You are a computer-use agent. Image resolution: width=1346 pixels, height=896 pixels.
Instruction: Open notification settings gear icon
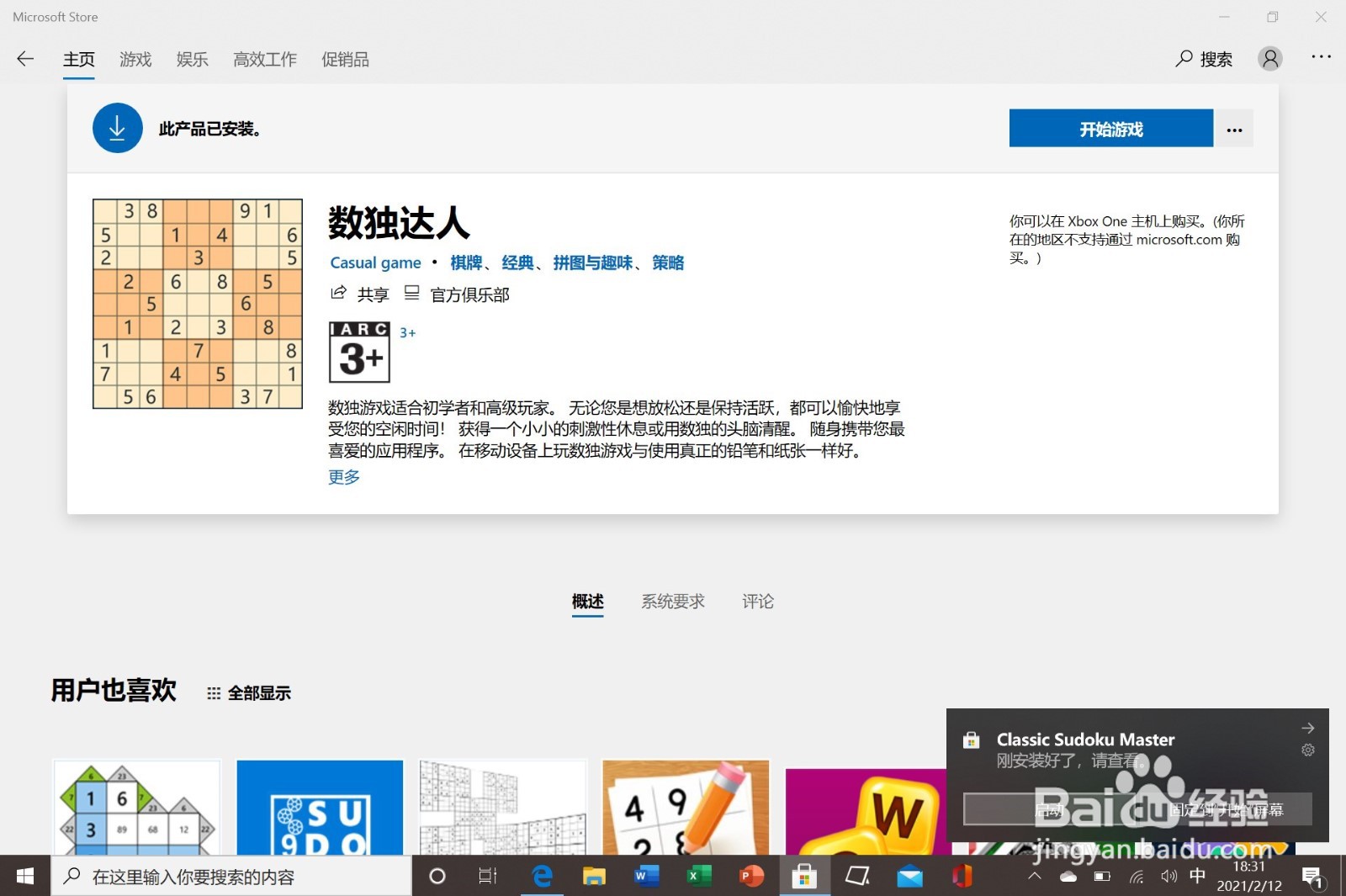pos(1308,750)
